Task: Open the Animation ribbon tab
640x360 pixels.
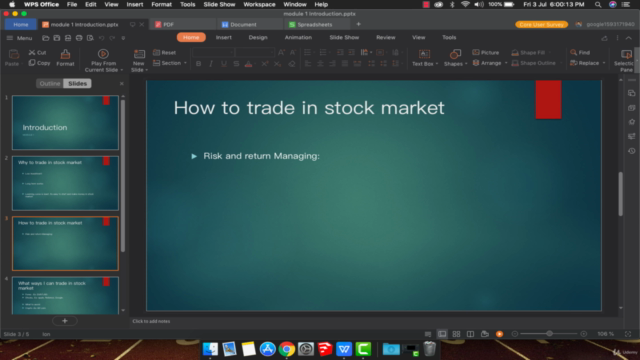Action: (298, 38)
